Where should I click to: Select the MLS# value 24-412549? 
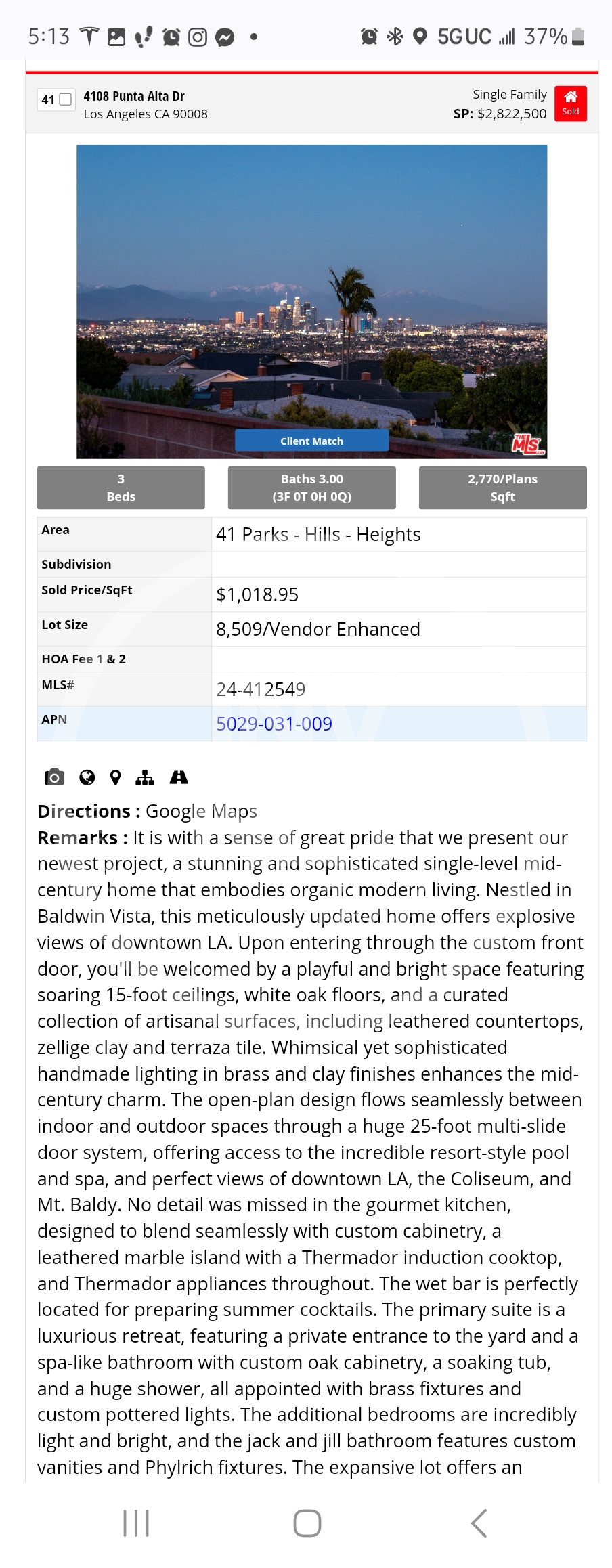pyautogui.click(x=261, y=689)
